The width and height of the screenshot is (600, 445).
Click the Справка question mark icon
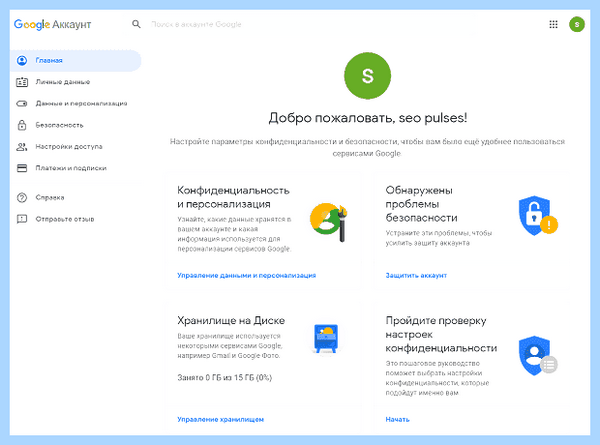tap(22, 197)
